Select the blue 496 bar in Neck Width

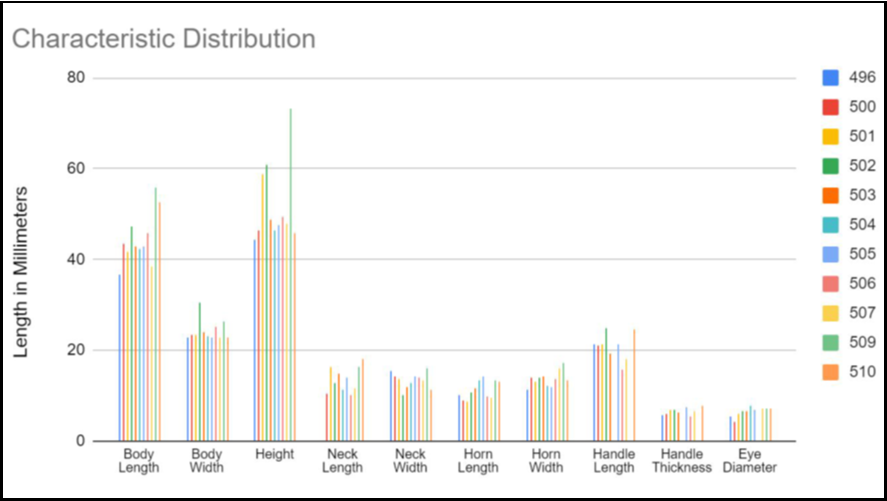tap(391, 405)
